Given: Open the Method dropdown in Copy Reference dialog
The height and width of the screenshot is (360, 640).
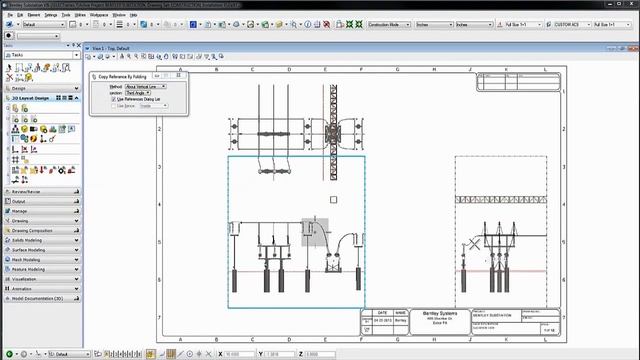Looking at the screenshot, I should pos(145,87).
